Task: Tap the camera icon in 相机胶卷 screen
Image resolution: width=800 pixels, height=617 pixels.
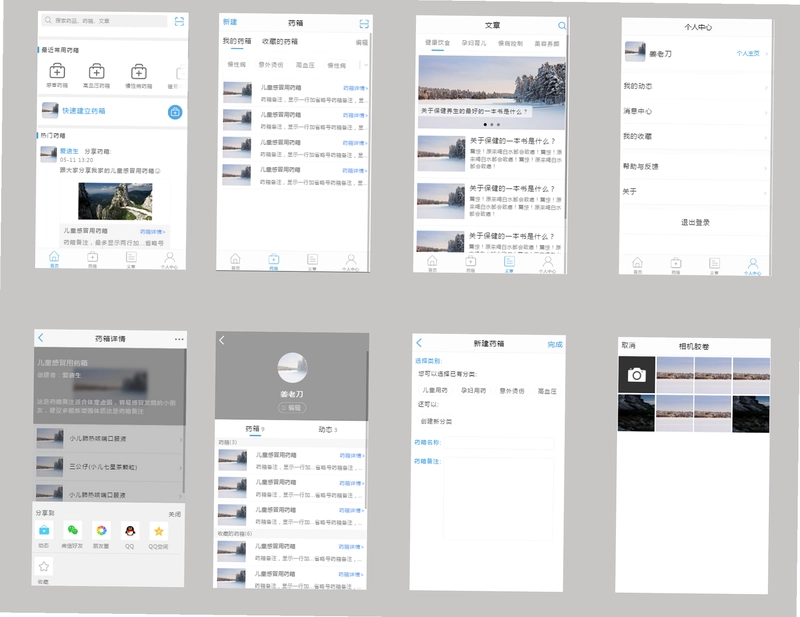Action: click(636, 375)
